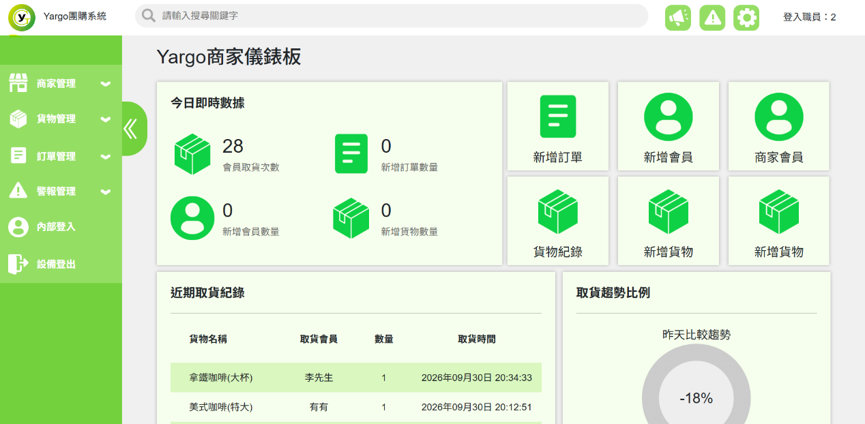Click the 訂單管理 document icon in sidebar
865x424 pixels.
pyautogui.click(x=18, y=155)
